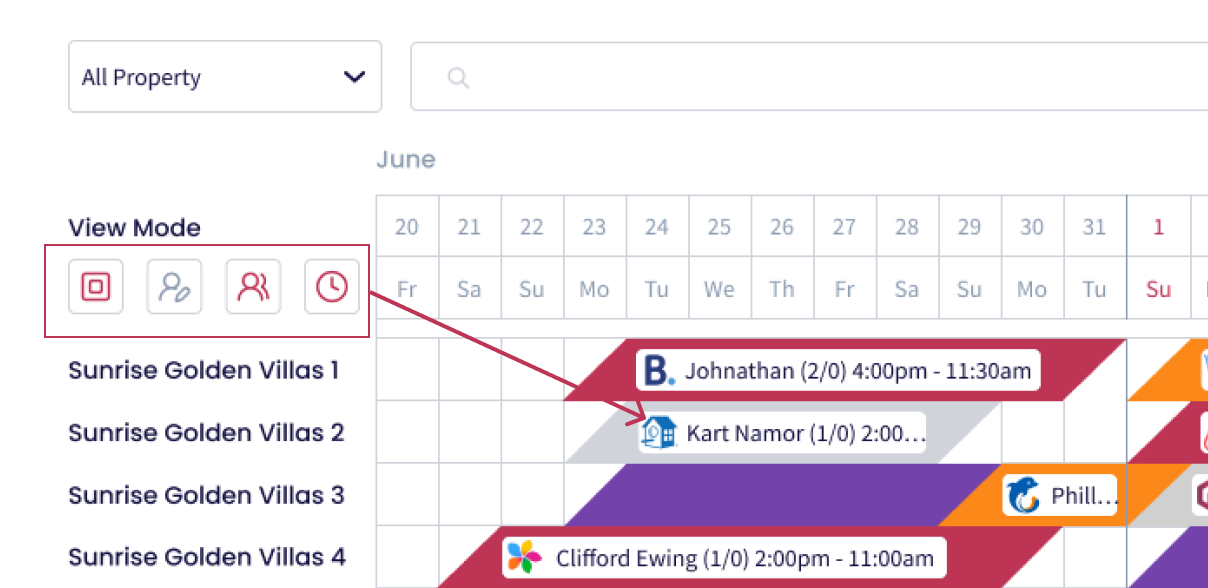Click the pinwheel icon on Clifford Ewing booking
1208x588 pixels.
tap(525, 557)
